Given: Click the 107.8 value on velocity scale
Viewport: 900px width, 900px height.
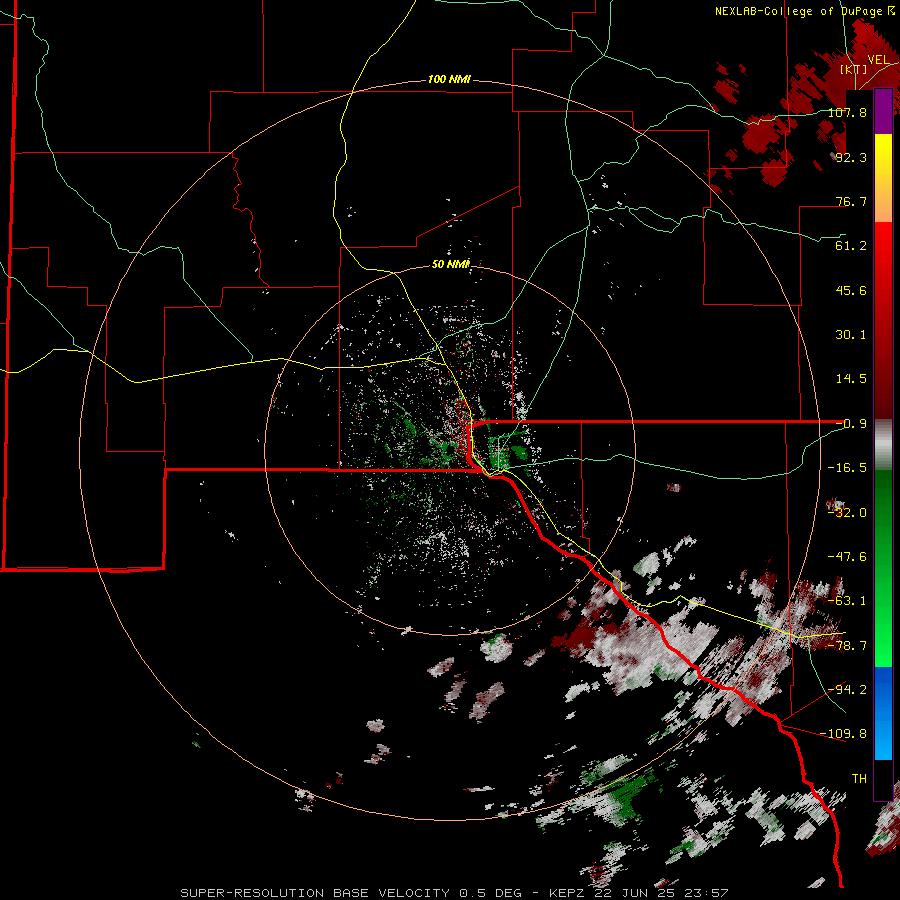Looking at the screenshot, I should [848, 112].
